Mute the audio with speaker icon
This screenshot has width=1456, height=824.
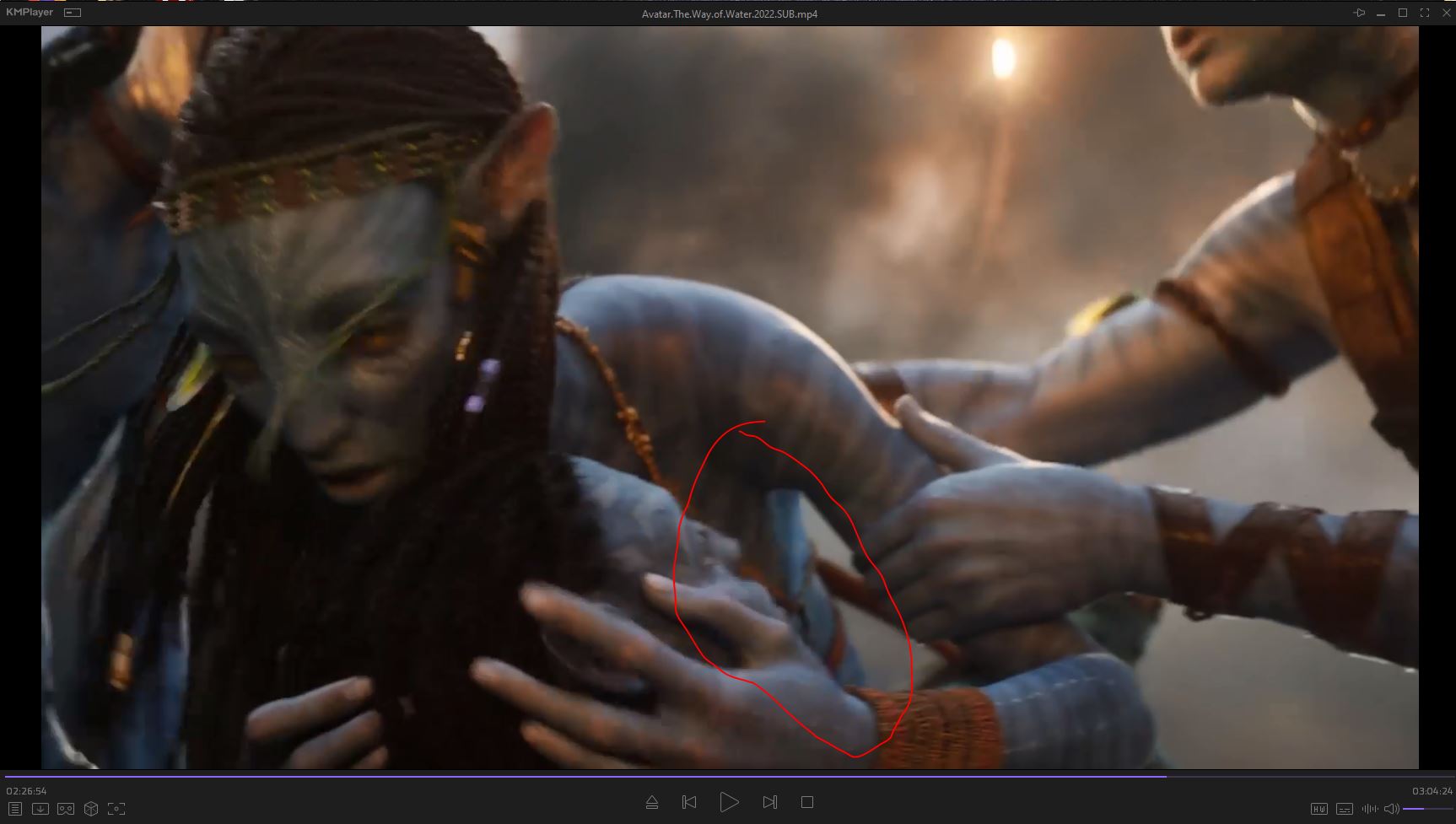(x=1391, y=809)
